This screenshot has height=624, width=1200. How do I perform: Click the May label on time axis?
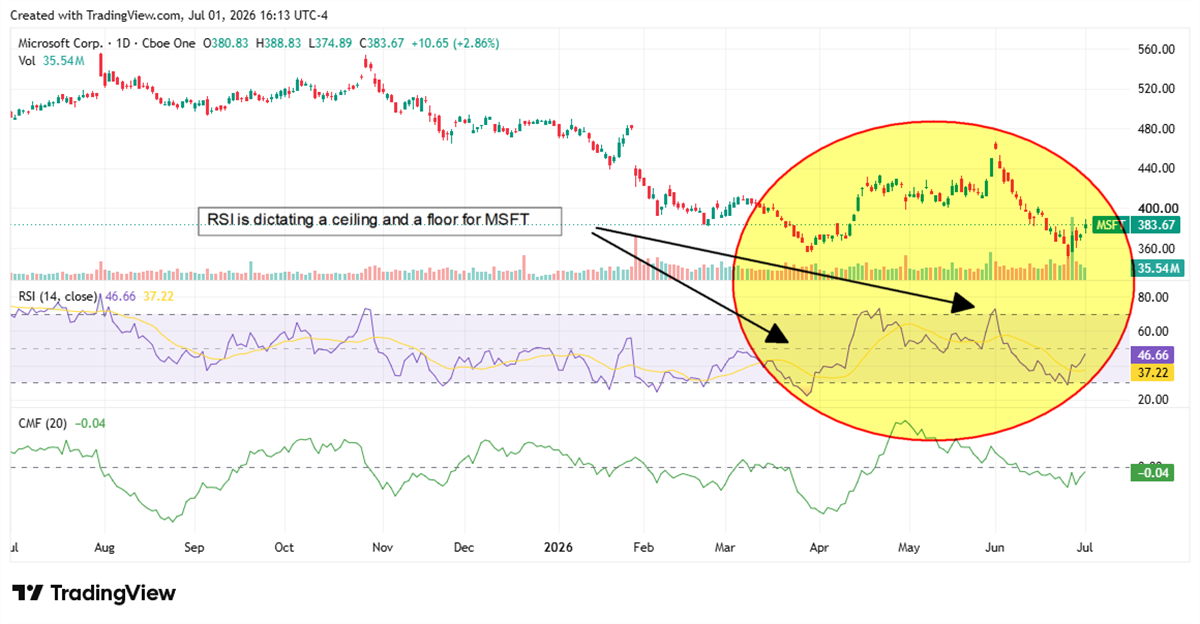[x=908, y=548]
